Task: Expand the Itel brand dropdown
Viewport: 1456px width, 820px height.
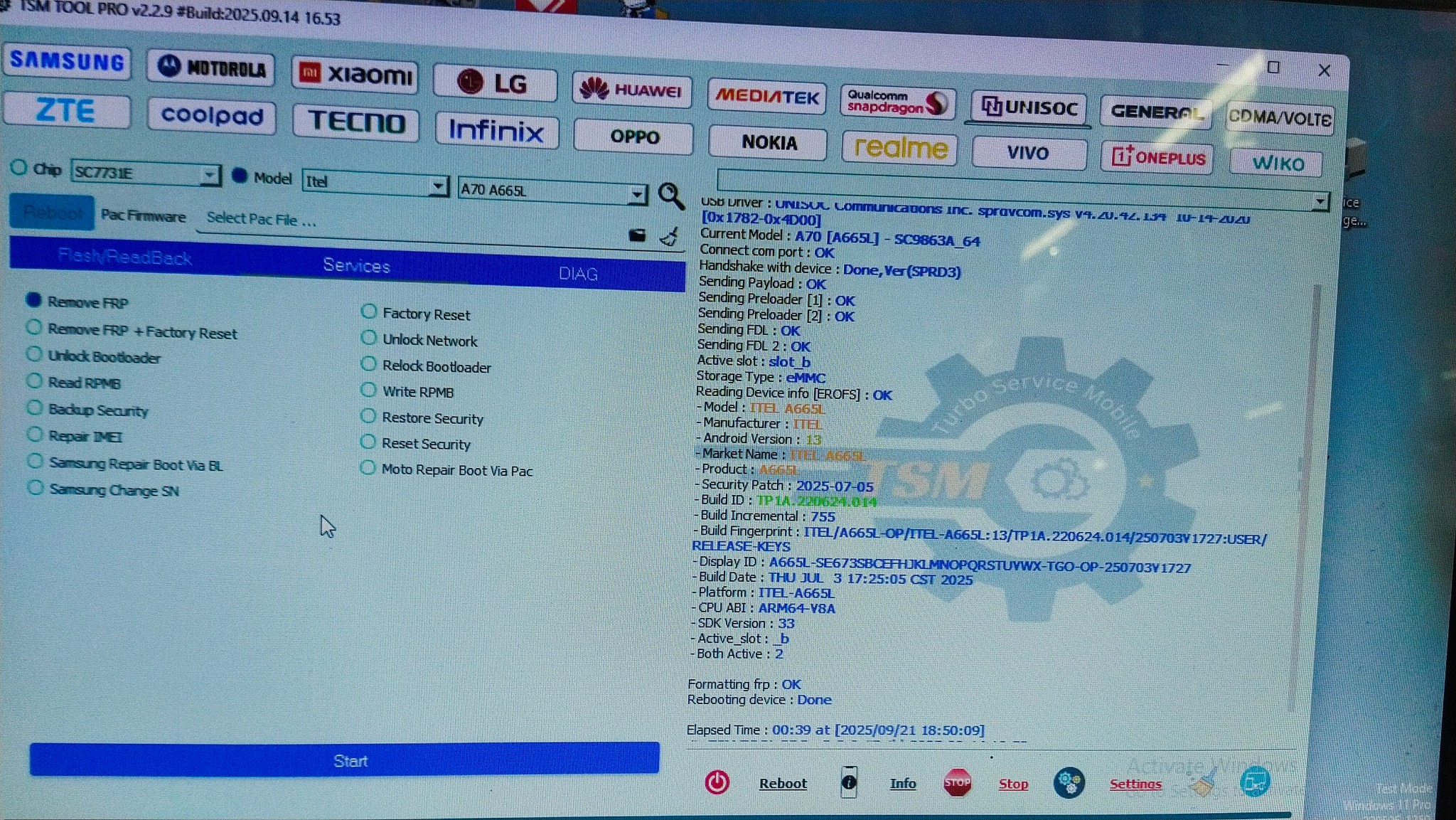Action: point(438,186)
